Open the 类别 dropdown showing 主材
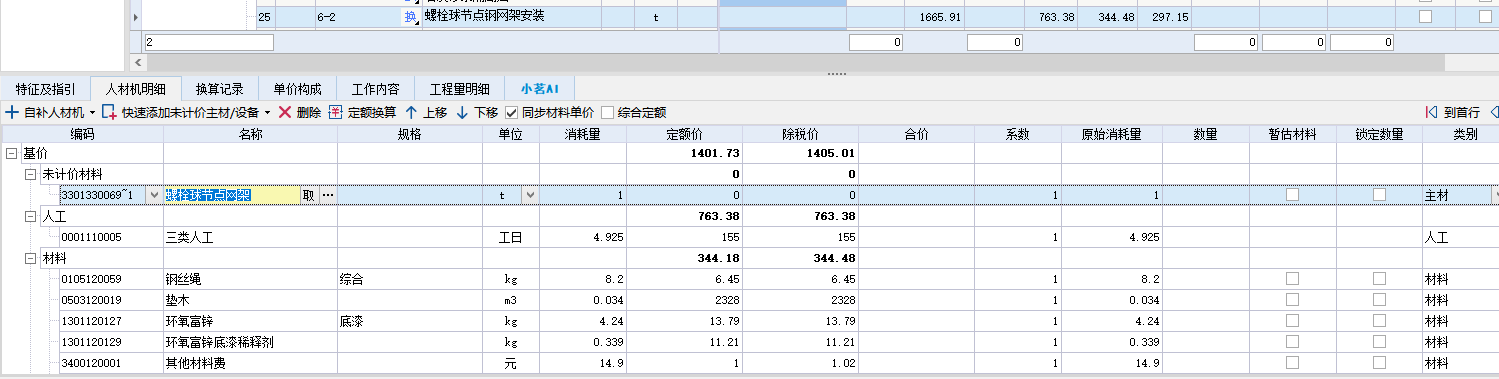Image resolution: width=1499 pixels, height=379 pixels. (1496, 196)
